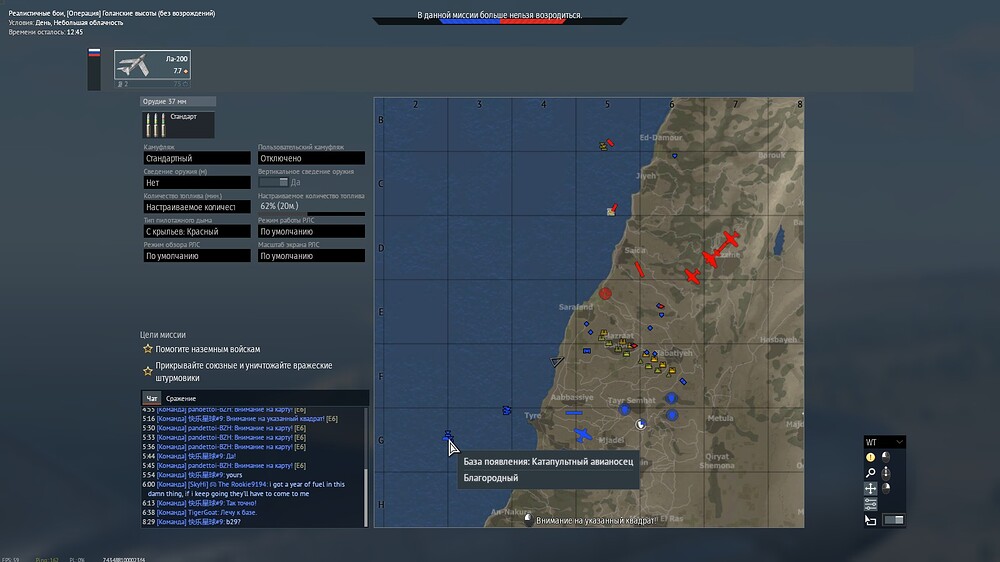1000x562 pixels.
Task: Click 'Времени осталось: 12:45' timer text
Action: point(46,32)
